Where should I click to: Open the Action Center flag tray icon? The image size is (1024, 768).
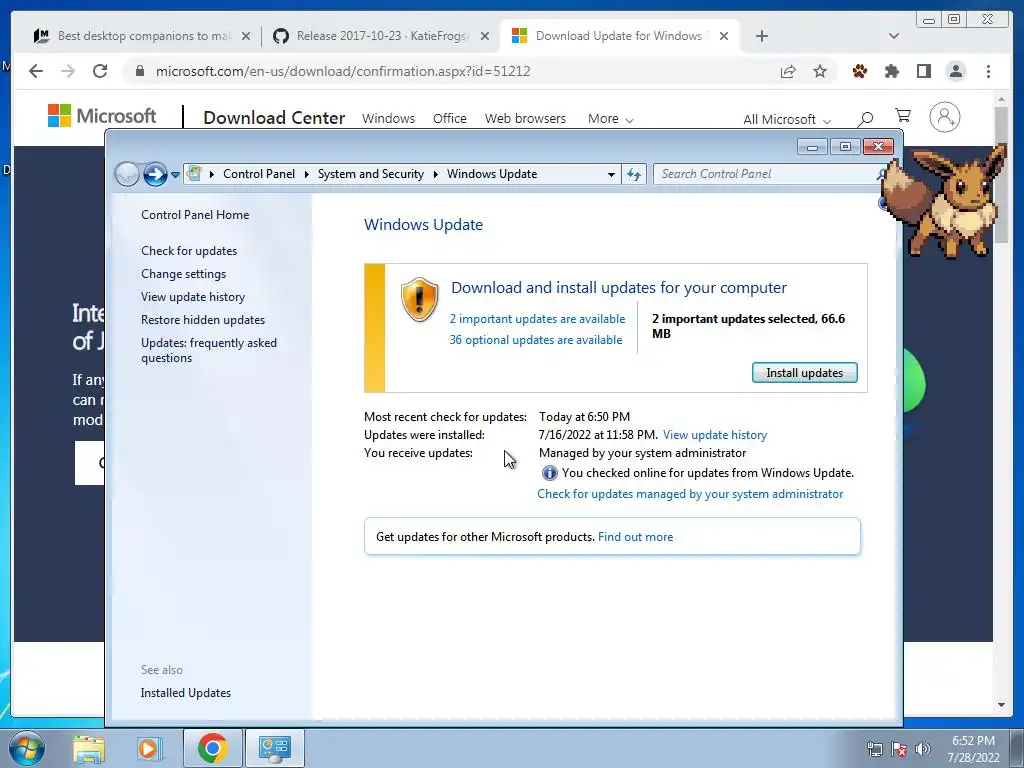coord(899,749)
